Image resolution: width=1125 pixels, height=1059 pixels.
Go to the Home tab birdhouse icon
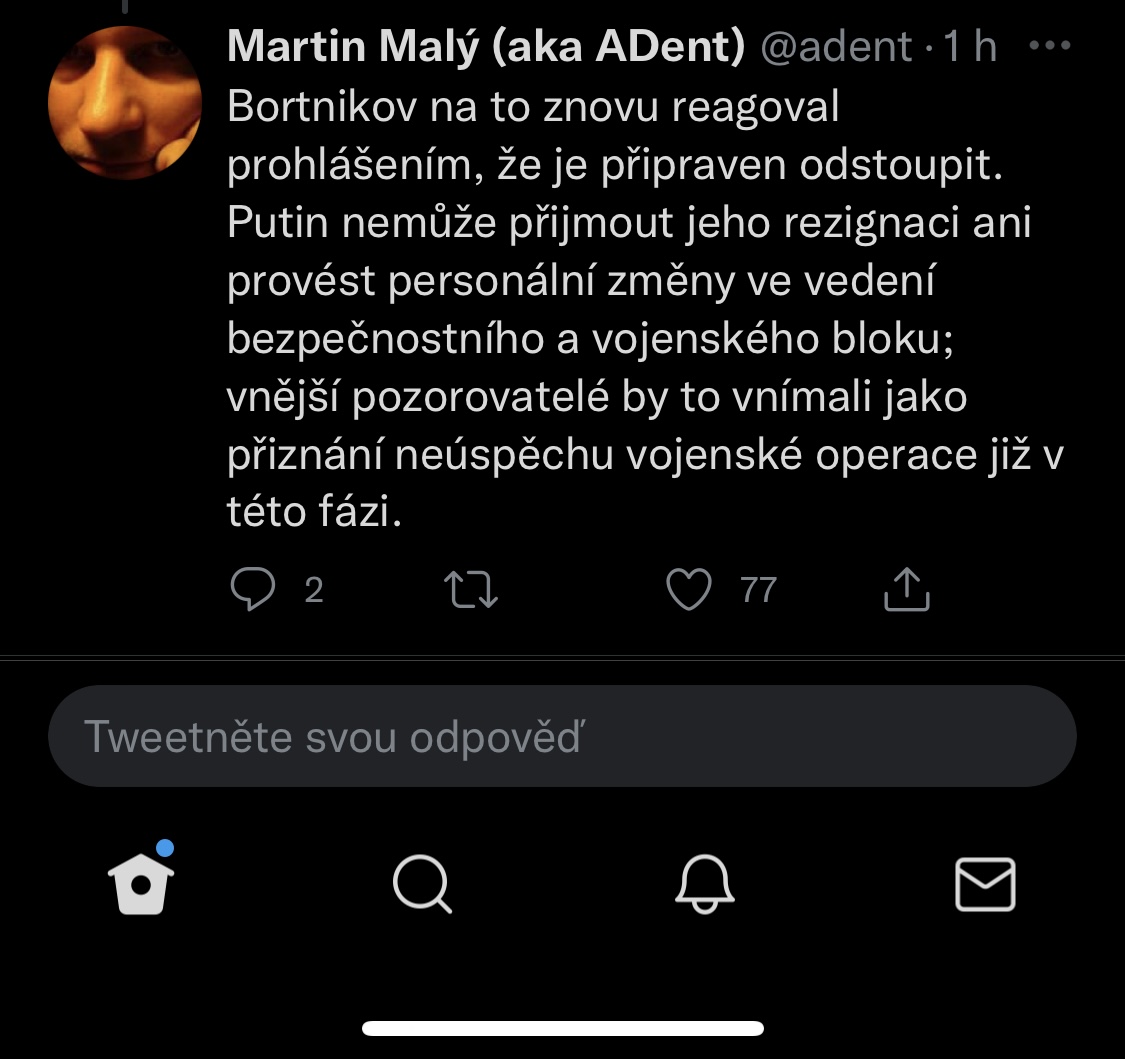coord(141,884)
